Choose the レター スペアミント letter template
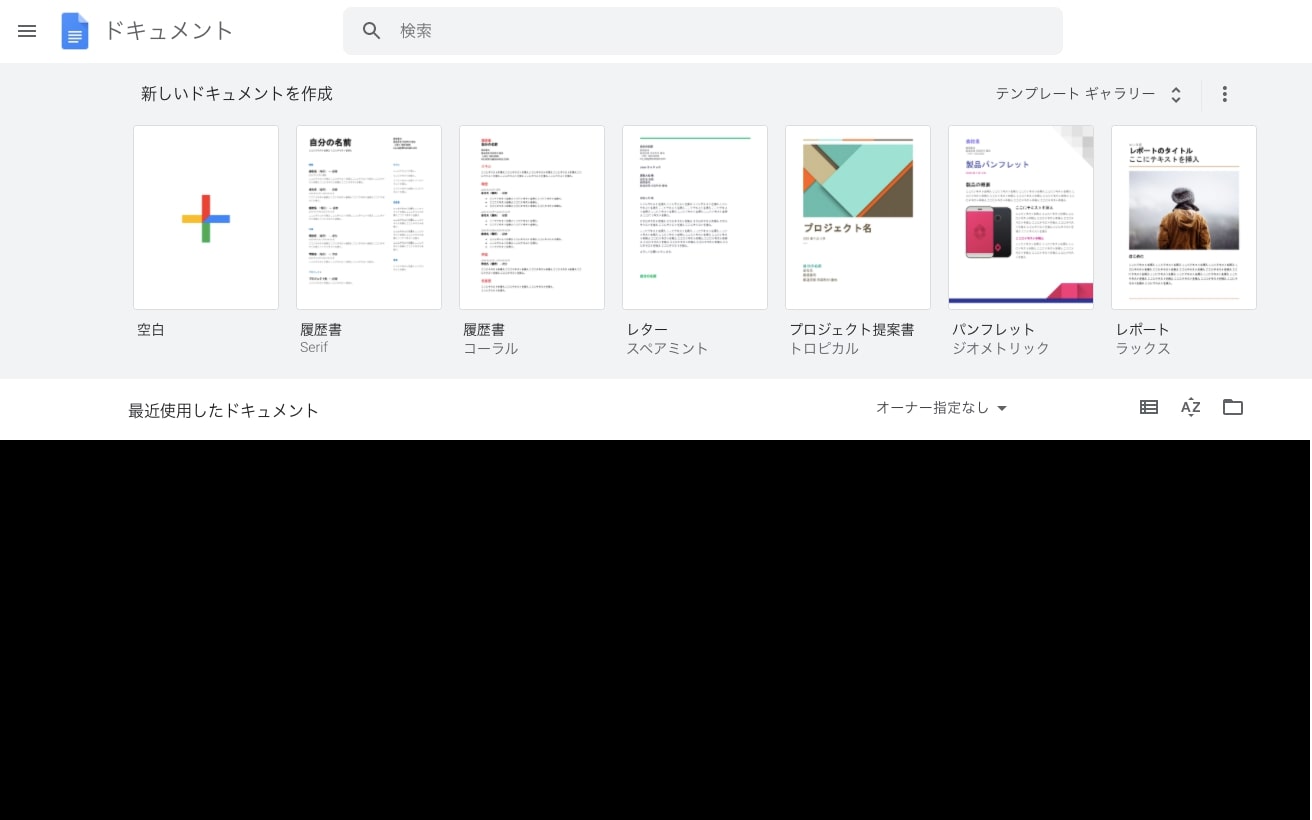The width and height of the screenshot is (1312, 820). [x=695, y=217]
